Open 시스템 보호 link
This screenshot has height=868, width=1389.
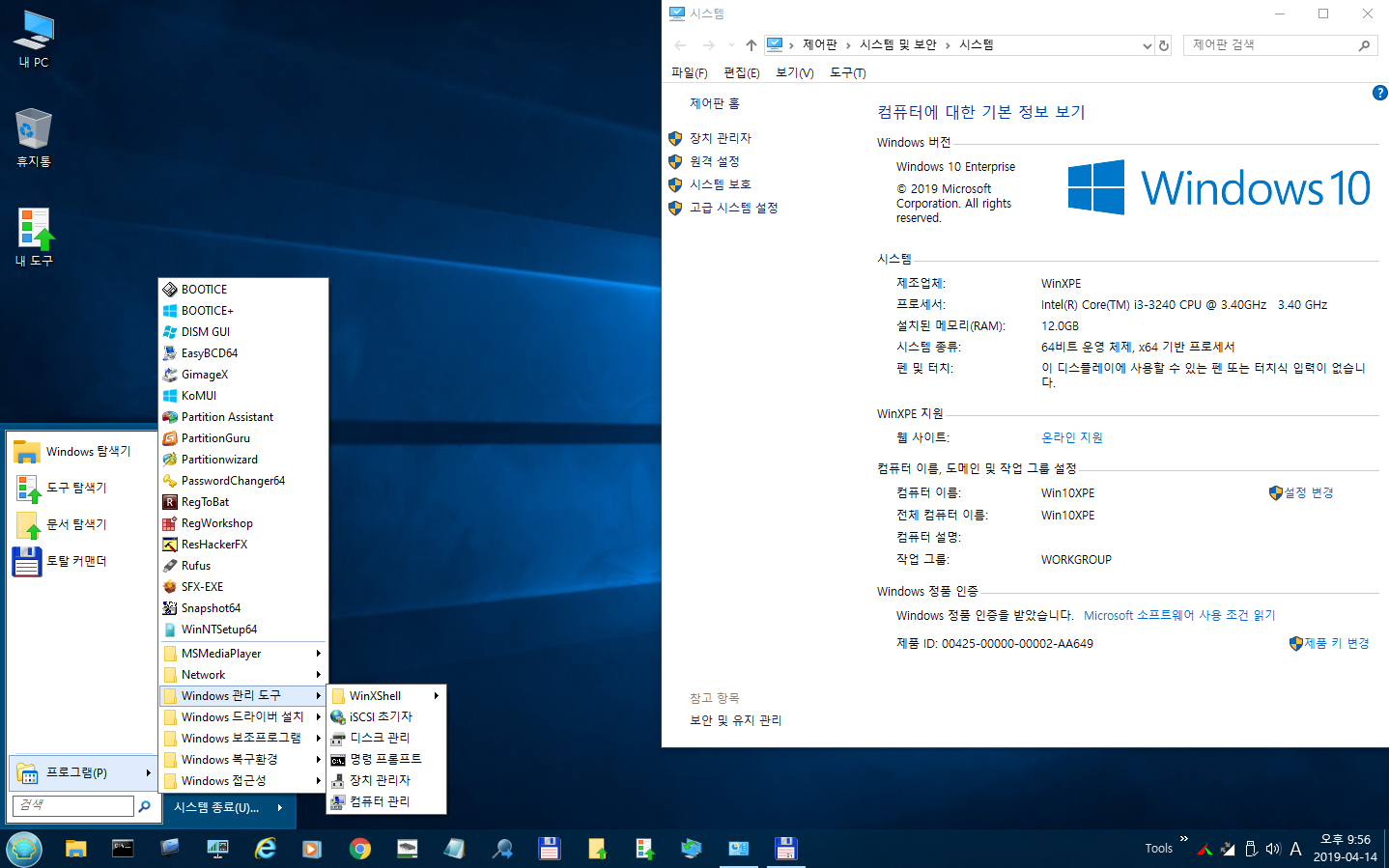coord(721,184)
